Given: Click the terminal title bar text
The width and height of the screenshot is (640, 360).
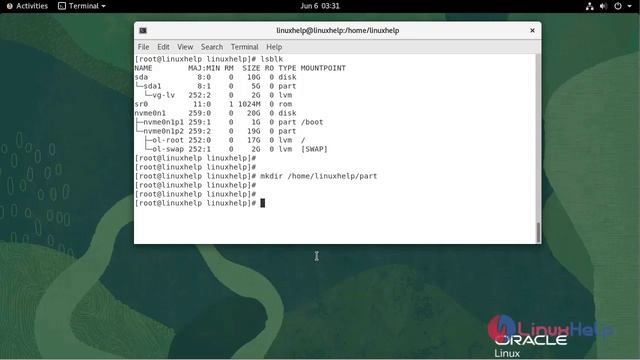Looking at the screenshot, I should click(x=338, y=31).
